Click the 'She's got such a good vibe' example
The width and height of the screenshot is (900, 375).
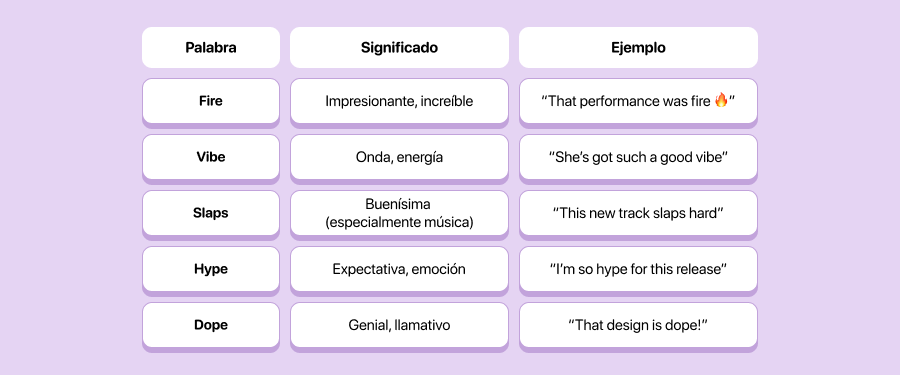[638, 157]
